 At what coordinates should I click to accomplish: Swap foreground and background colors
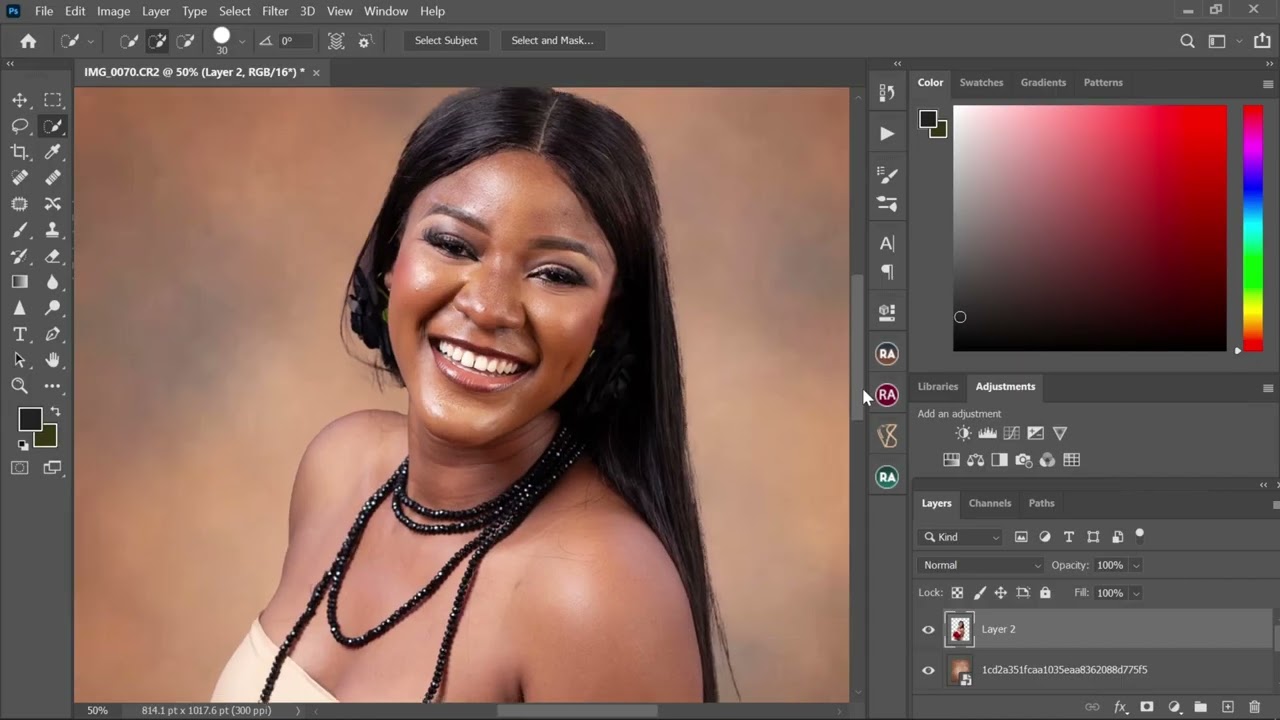click(x=55, y=411)
